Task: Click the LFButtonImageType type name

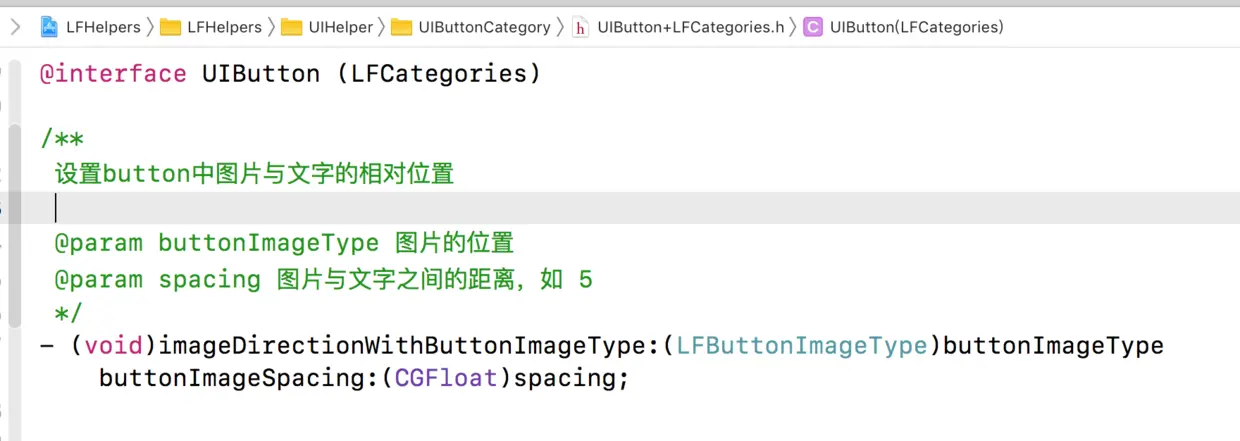Action: click(802, 346)
